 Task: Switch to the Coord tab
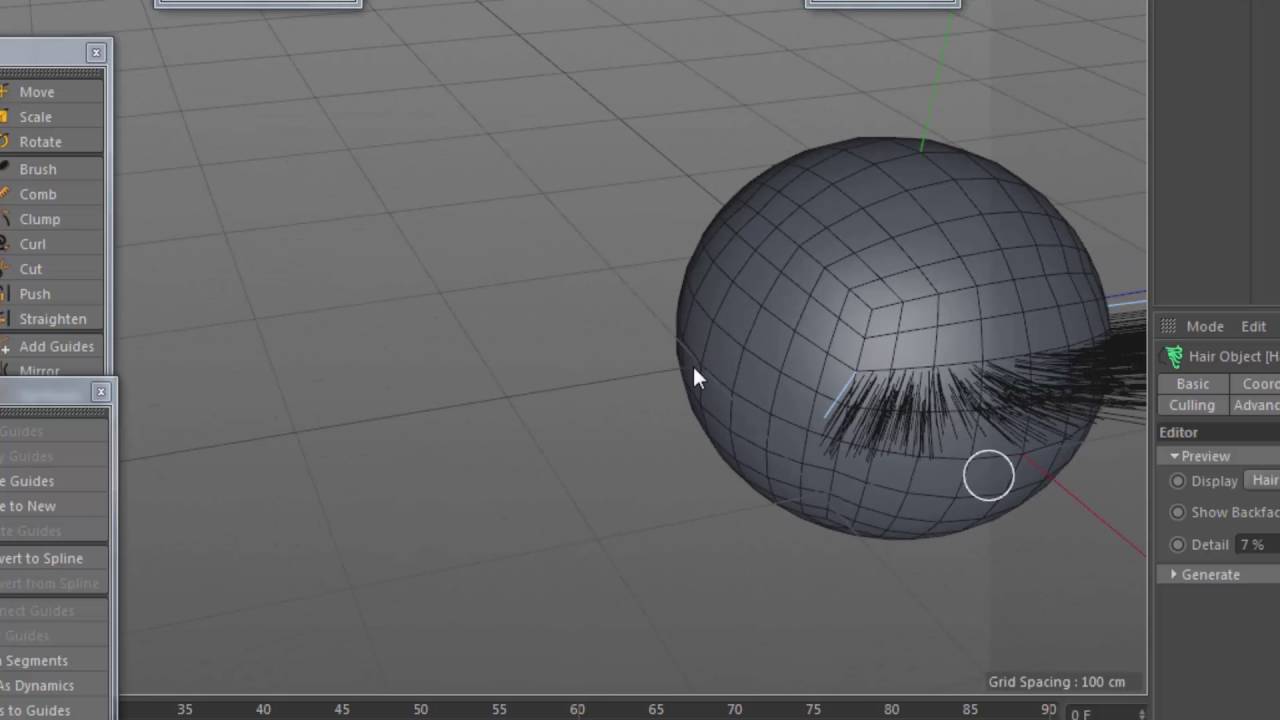pyautogui.click(x=1254, y=384)
